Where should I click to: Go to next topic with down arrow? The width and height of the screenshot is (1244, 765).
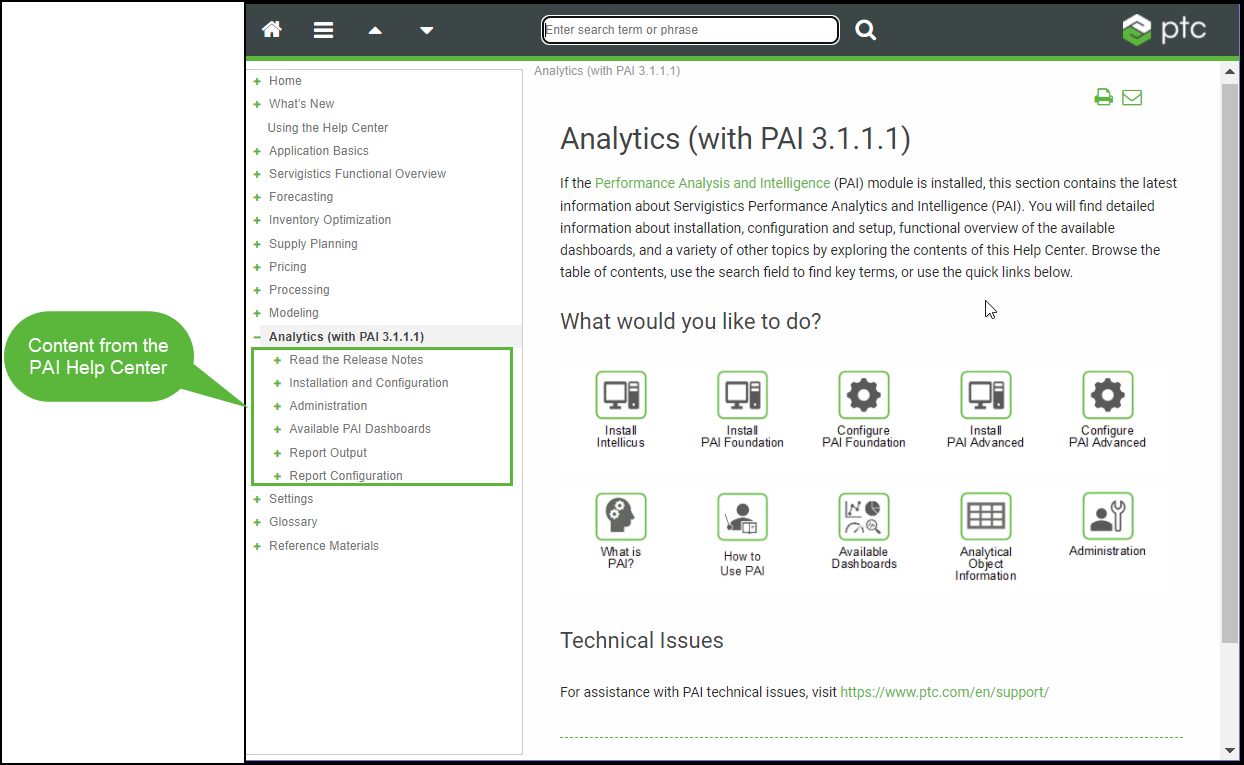click(427, 31)
